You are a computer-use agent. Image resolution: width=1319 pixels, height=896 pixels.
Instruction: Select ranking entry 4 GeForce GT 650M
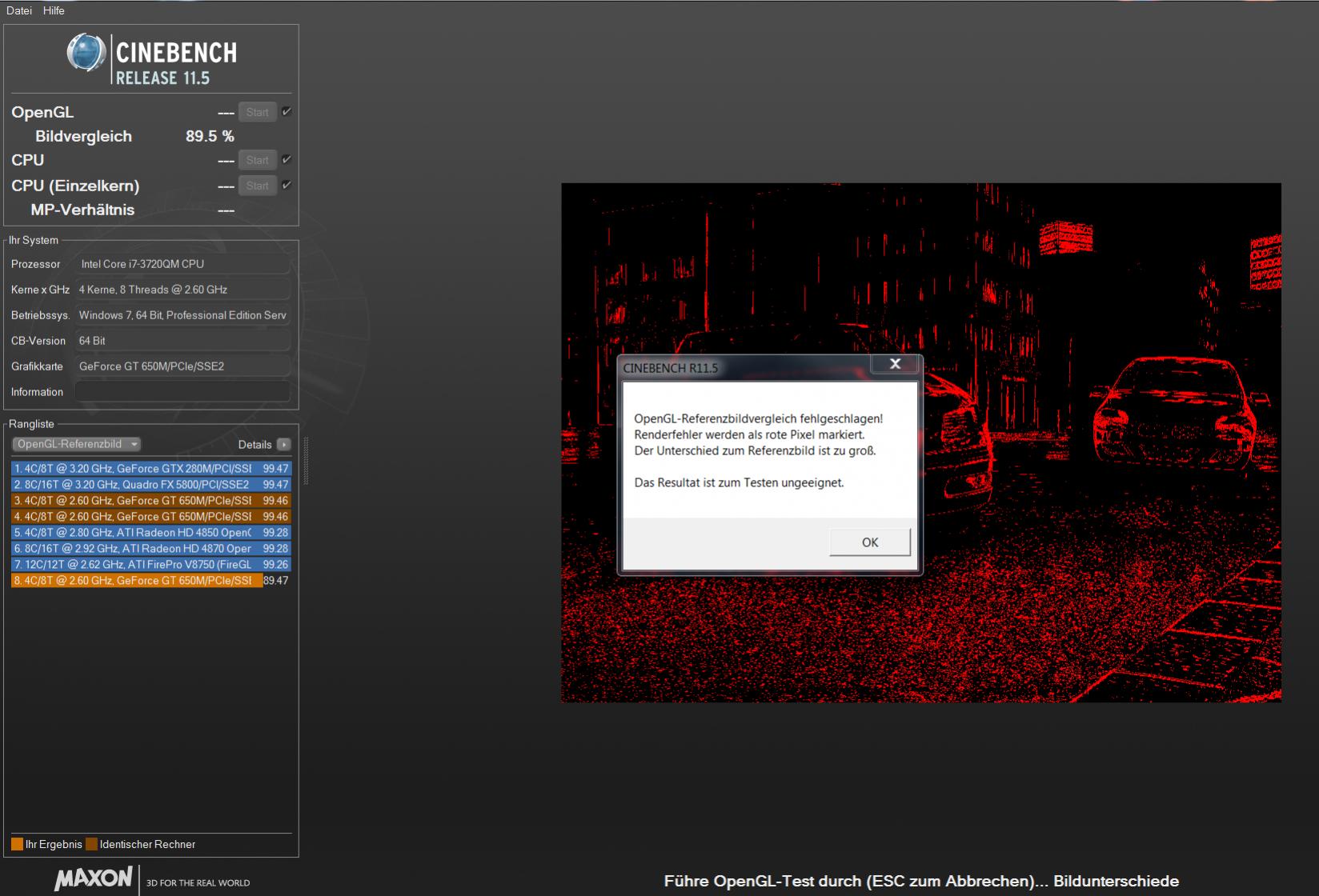pyautogui.click(x=151, y=517)
